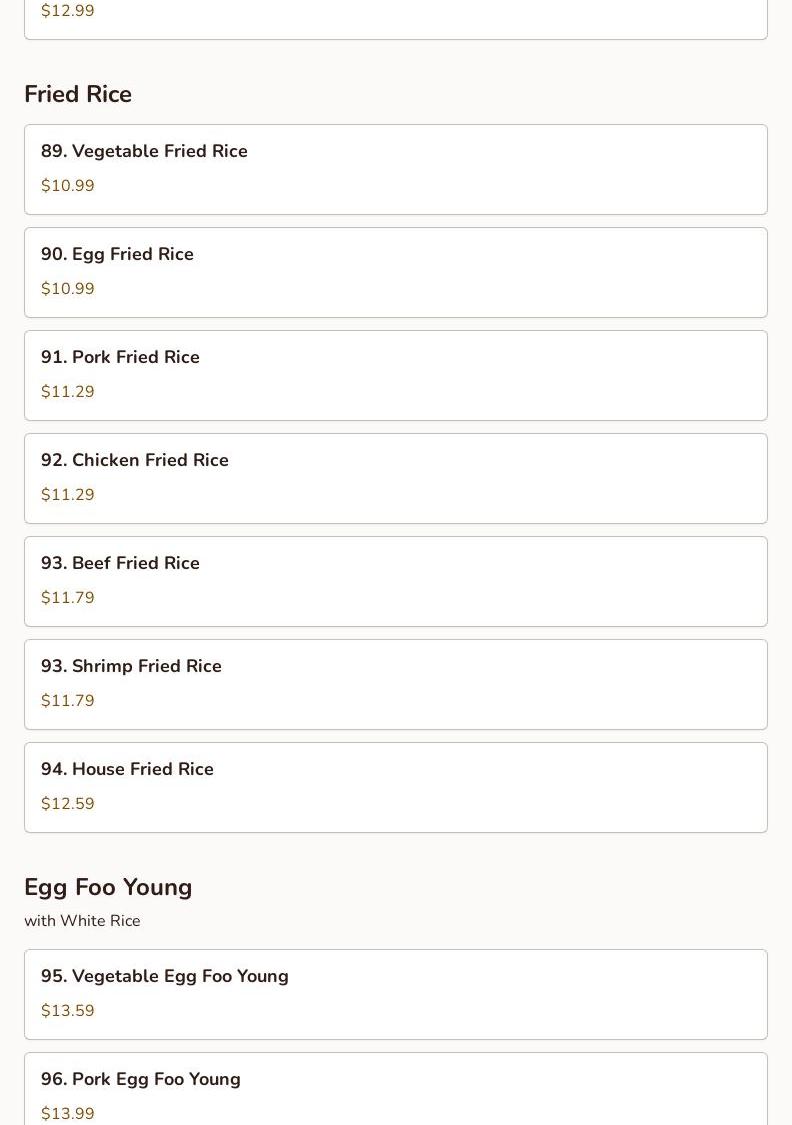The width and height of the screenshot is (792, 1125).
Task: Click the $10.99 price under Vegetable Fried Rice
Action: (x=68, y=186)
